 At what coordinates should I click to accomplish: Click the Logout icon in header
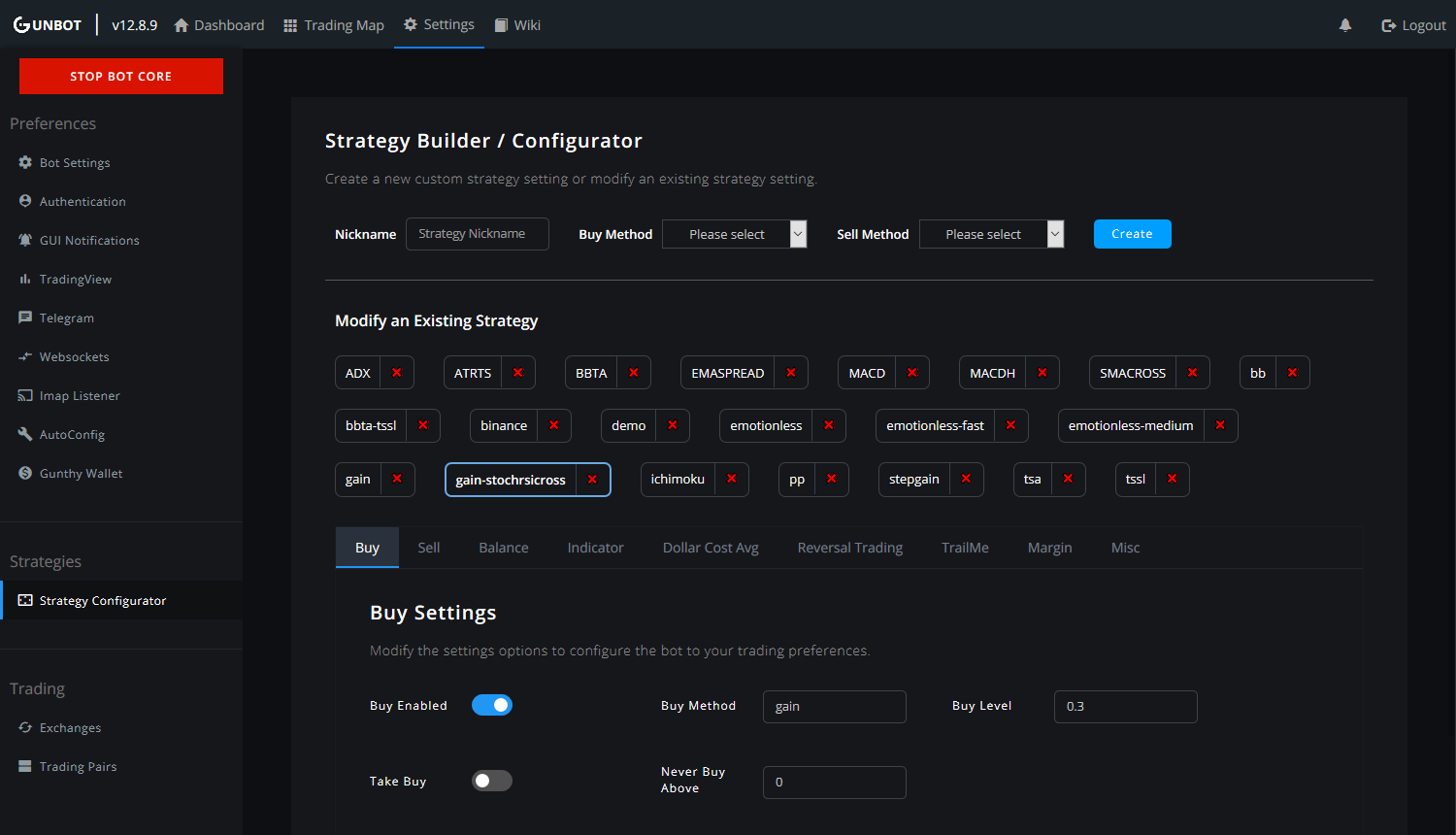pos(1388,25)
